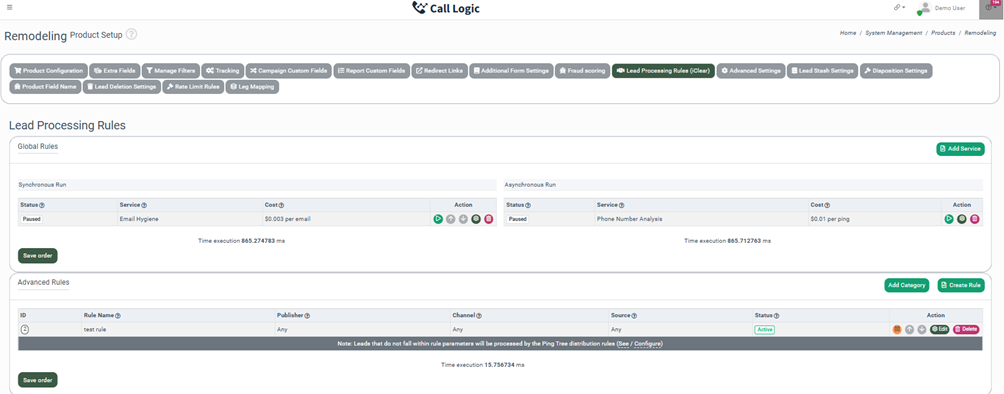Move Email Hygiene service up
The width and height of the screenshot is (1004, 394).
[x=451, y=218]
